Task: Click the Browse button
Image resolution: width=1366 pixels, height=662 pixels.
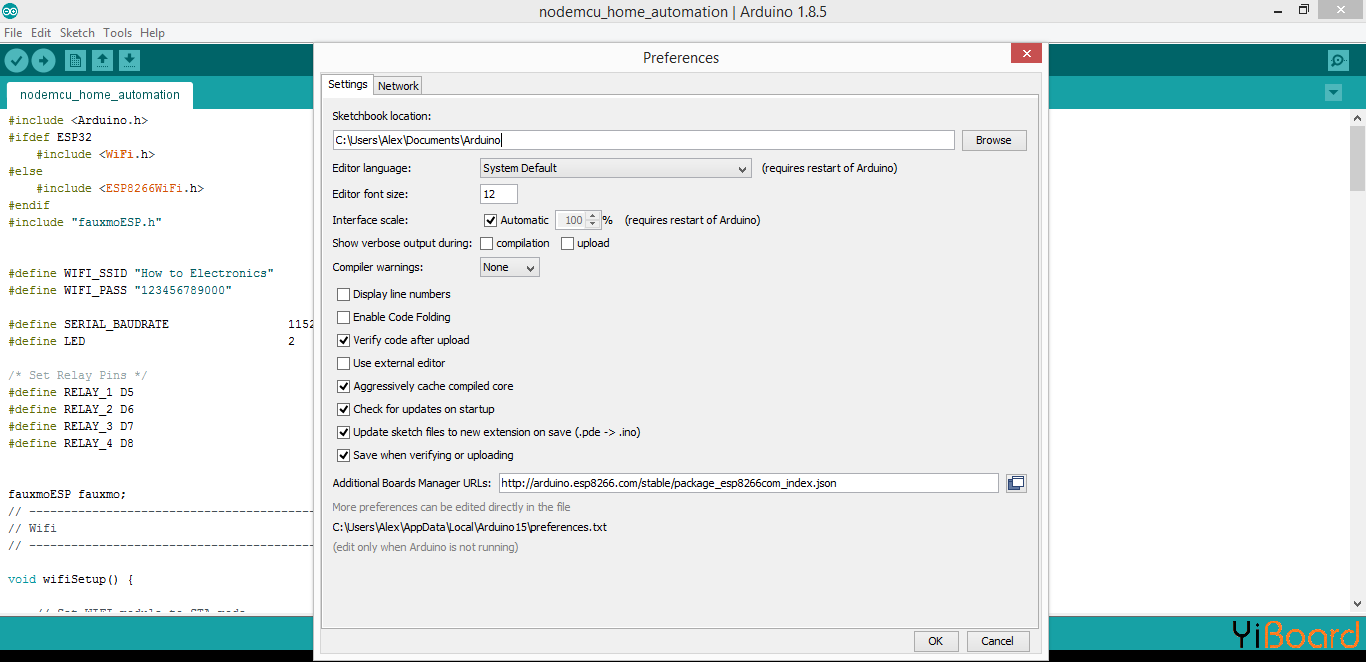Action: pyautogui.click(x=994, y=140)
